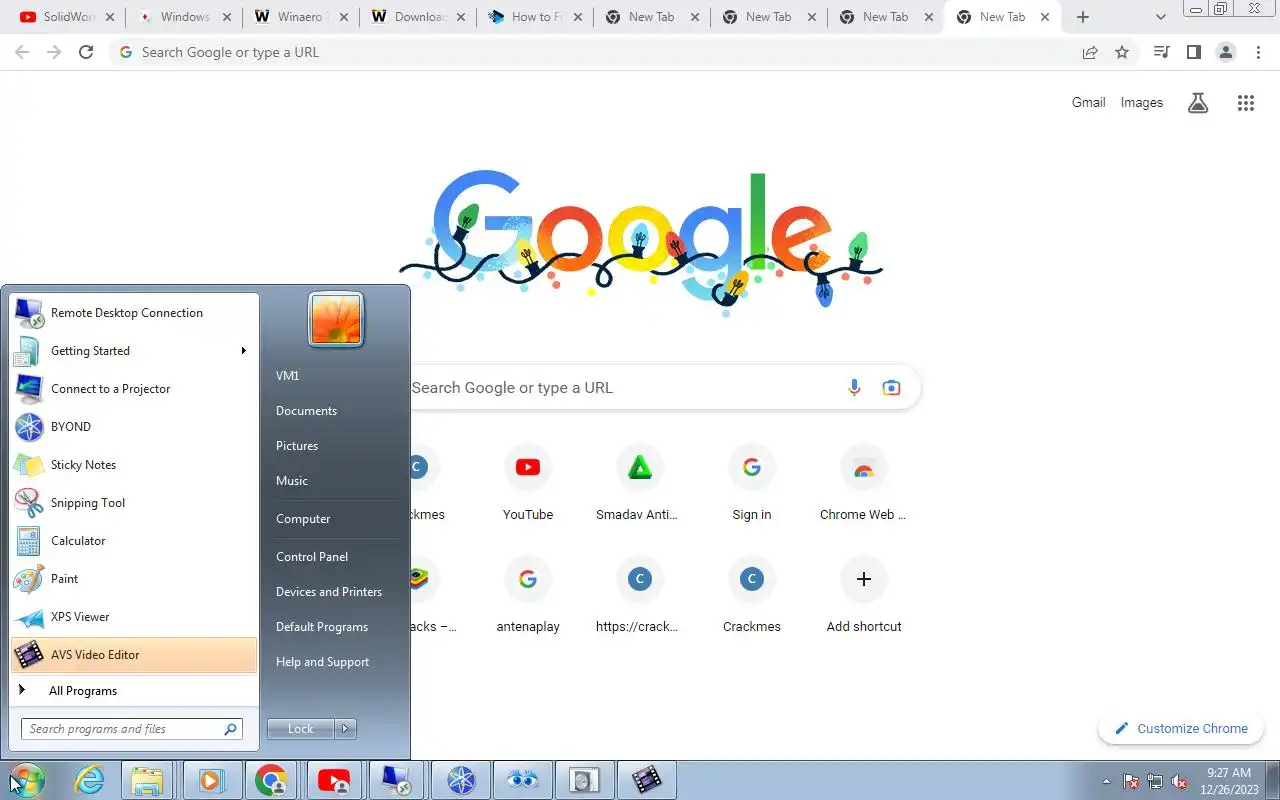Image resolution: width=1280 pixels, height=800 pixels.
Task: Share this page icon in address bar
Action: click(x=1090, y=52)
